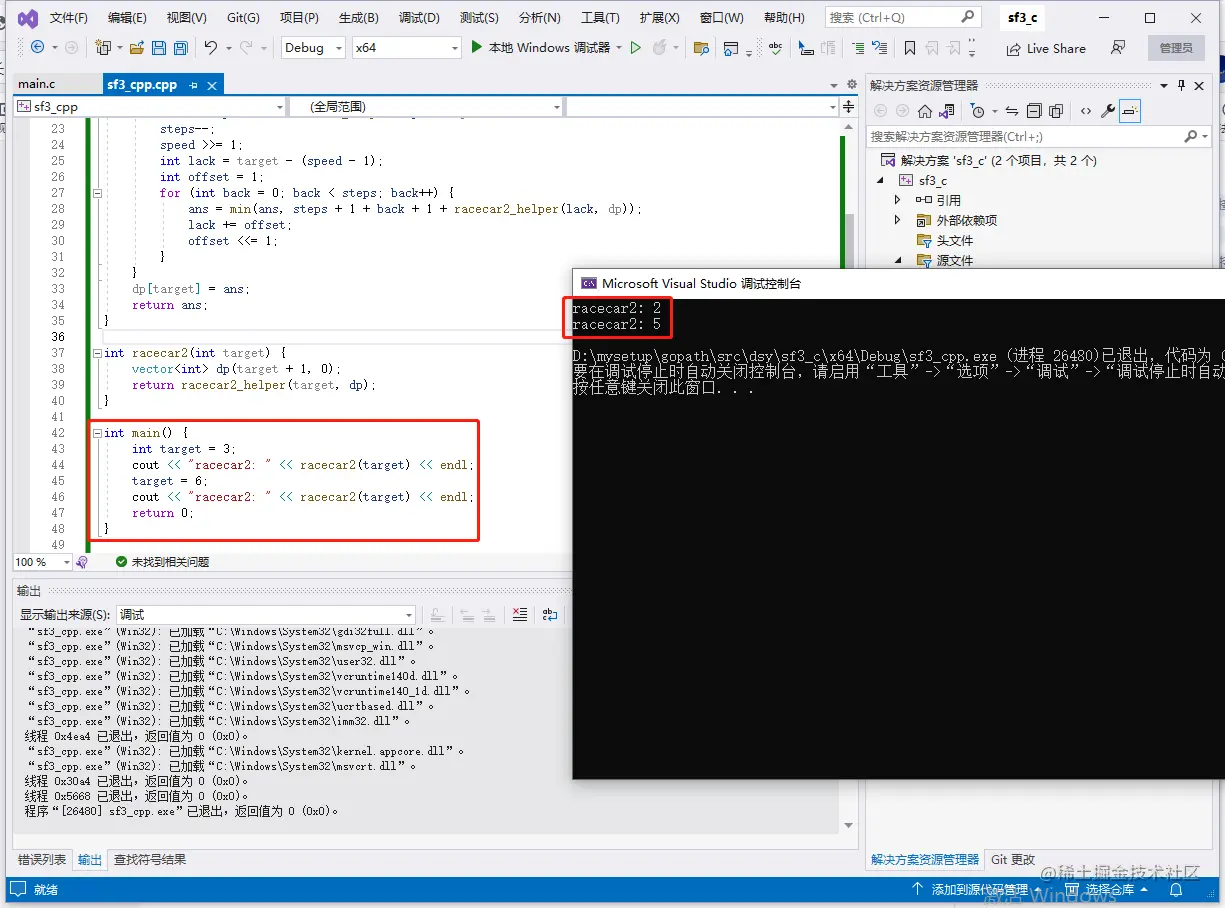This screenshot has height=908, width=1225.
Task: Click the save all icon
Action: pyautogui.click(x=181, y=47)
